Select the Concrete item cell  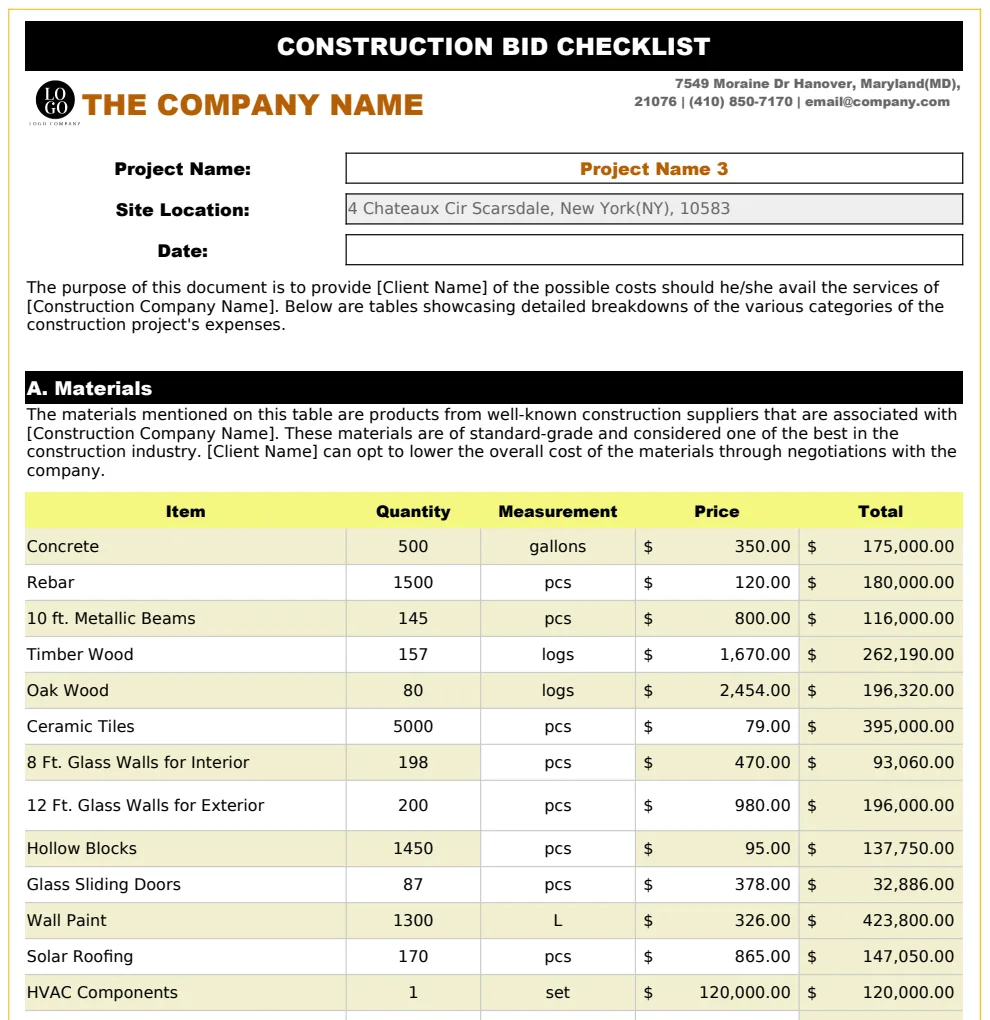[x=185, y=546]
